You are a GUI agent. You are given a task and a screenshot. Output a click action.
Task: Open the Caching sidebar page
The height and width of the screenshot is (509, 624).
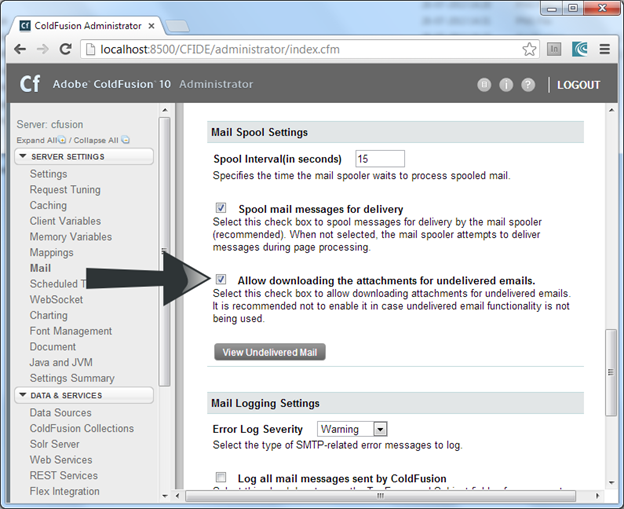click(x=48, y=205)
